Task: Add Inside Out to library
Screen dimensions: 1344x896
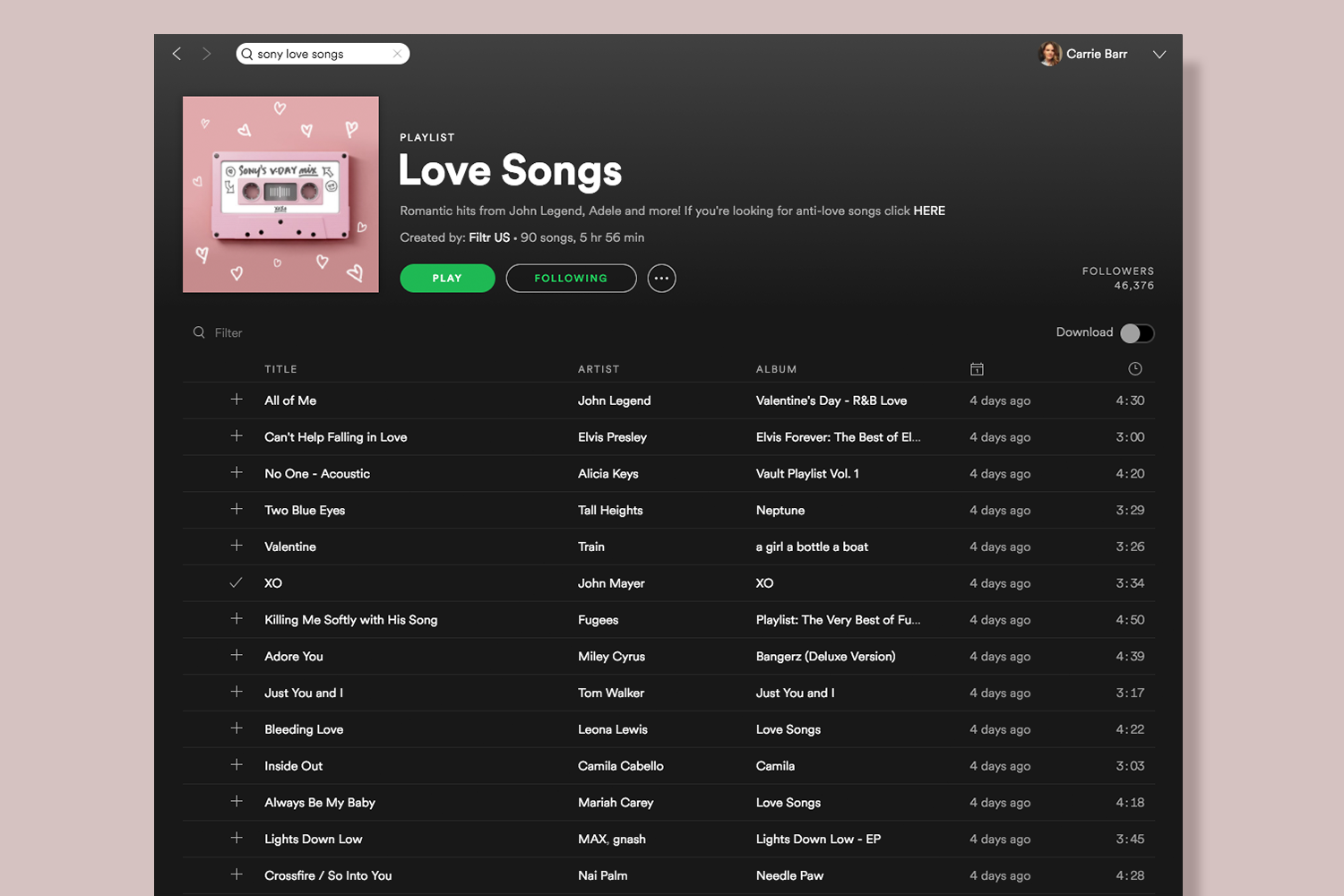Action: (x=237, y=765)
